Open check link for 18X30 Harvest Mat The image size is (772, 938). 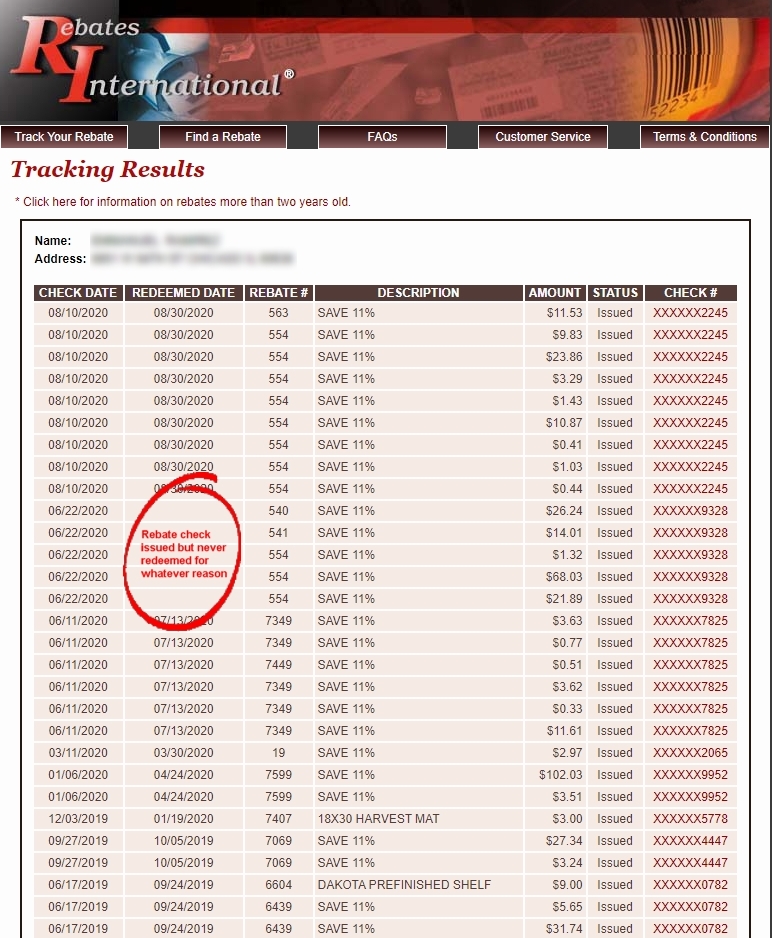coord(690,819)
